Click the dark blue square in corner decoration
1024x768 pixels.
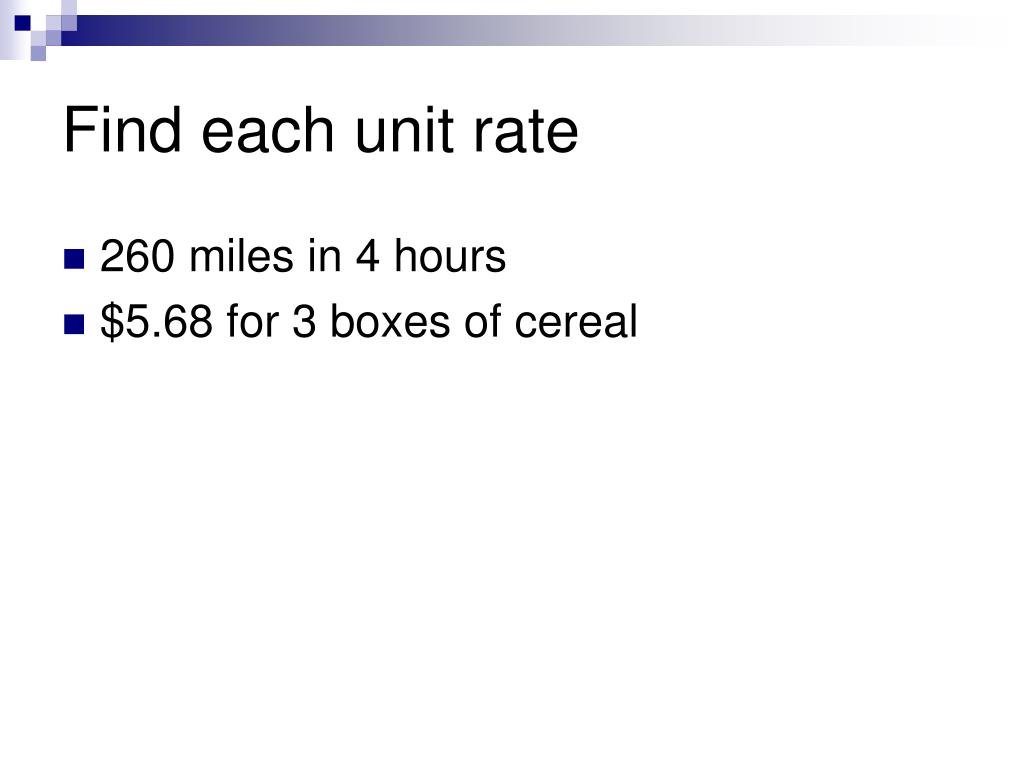(x=22, y=23)
